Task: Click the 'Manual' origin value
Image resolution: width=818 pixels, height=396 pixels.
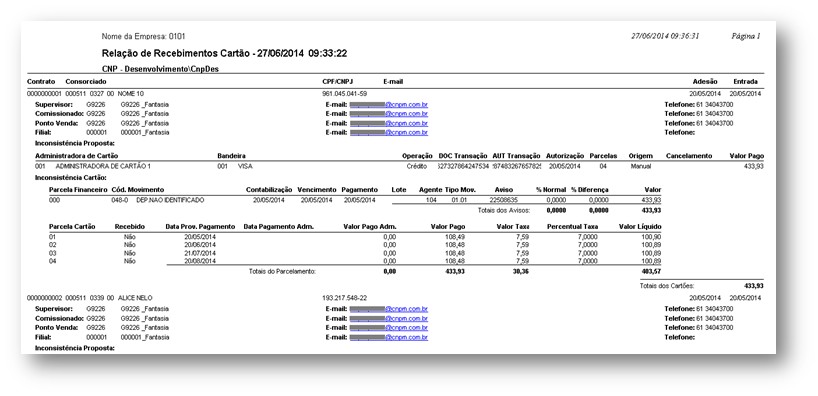Action: click(x=641, y=166)
